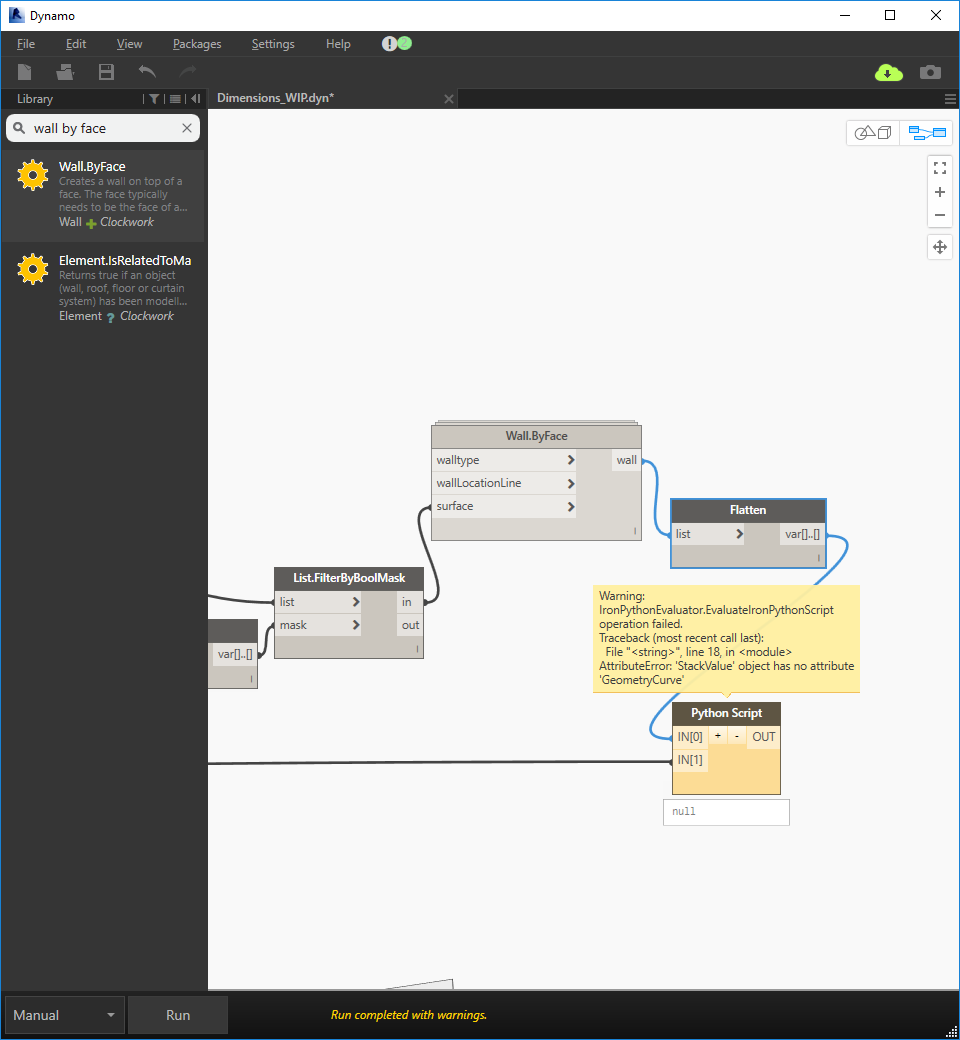The image size is (960, 1040).
Task: Open the File menu
Action: coord(26,44)
